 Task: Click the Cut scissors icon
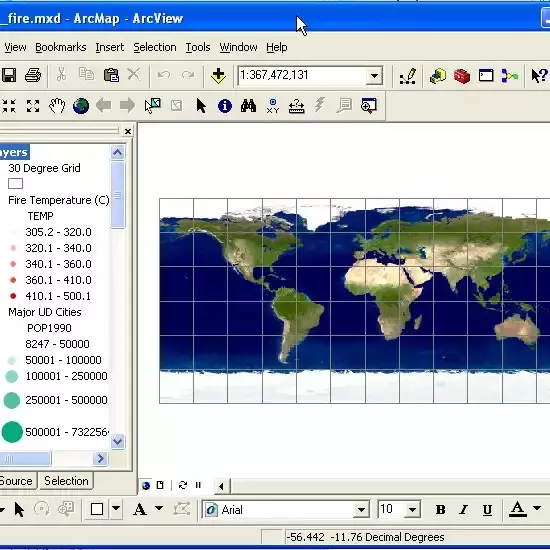[x=61, y=75]
